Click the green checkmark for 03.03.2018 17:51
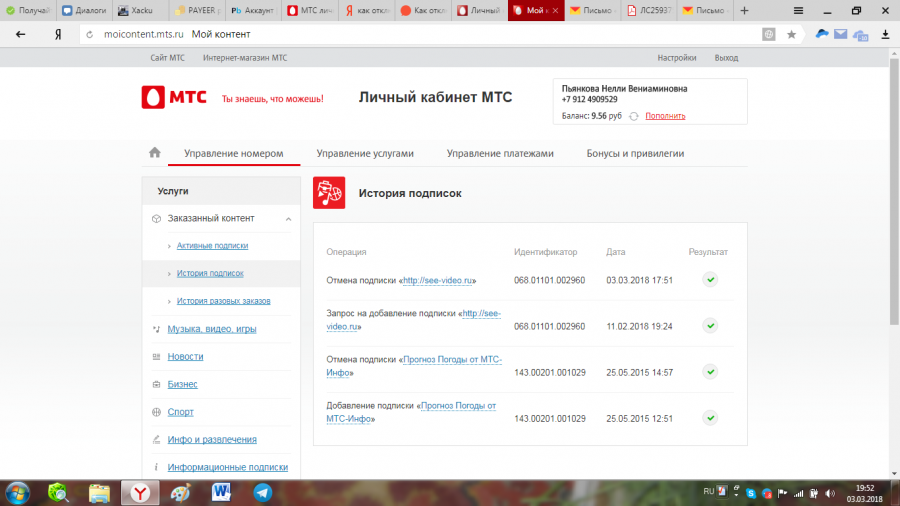Screen dimensions: 900x506 (711, 279)
